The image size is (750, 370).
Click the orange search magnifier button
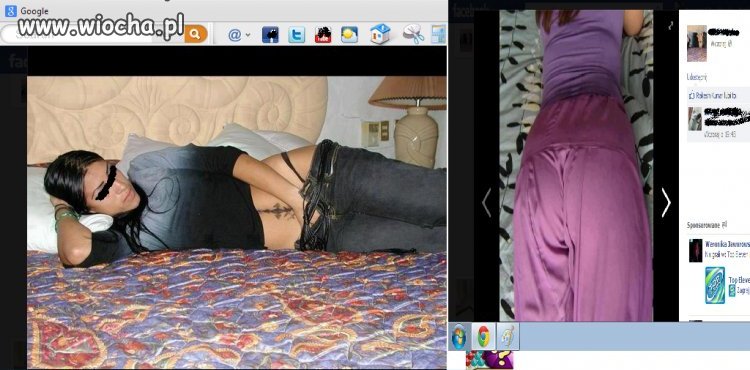pos(196,34)
